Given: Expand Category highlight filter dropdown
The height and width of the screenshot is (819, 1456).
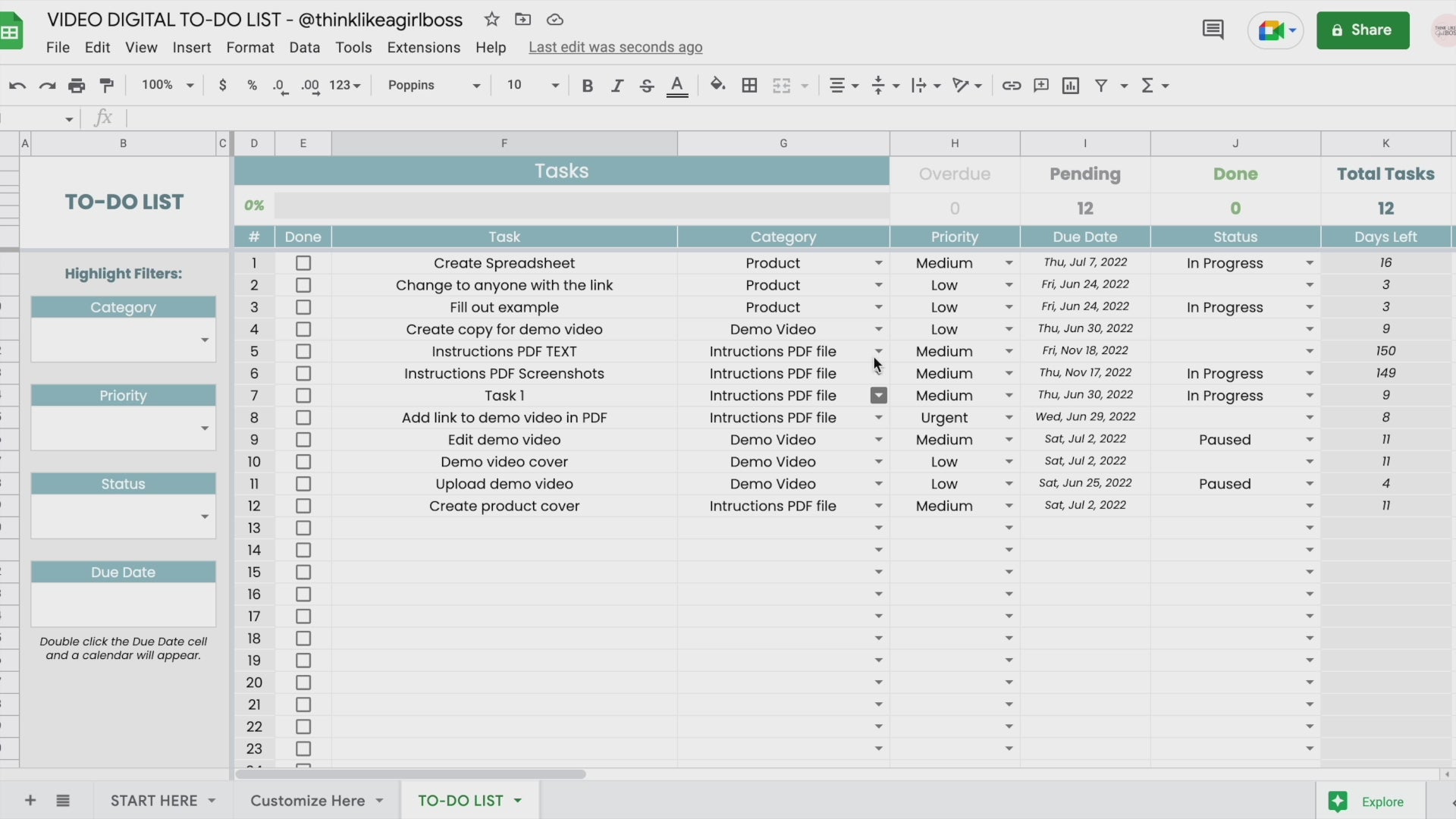Looking at the screenshot, I should [x=204, y=340].
